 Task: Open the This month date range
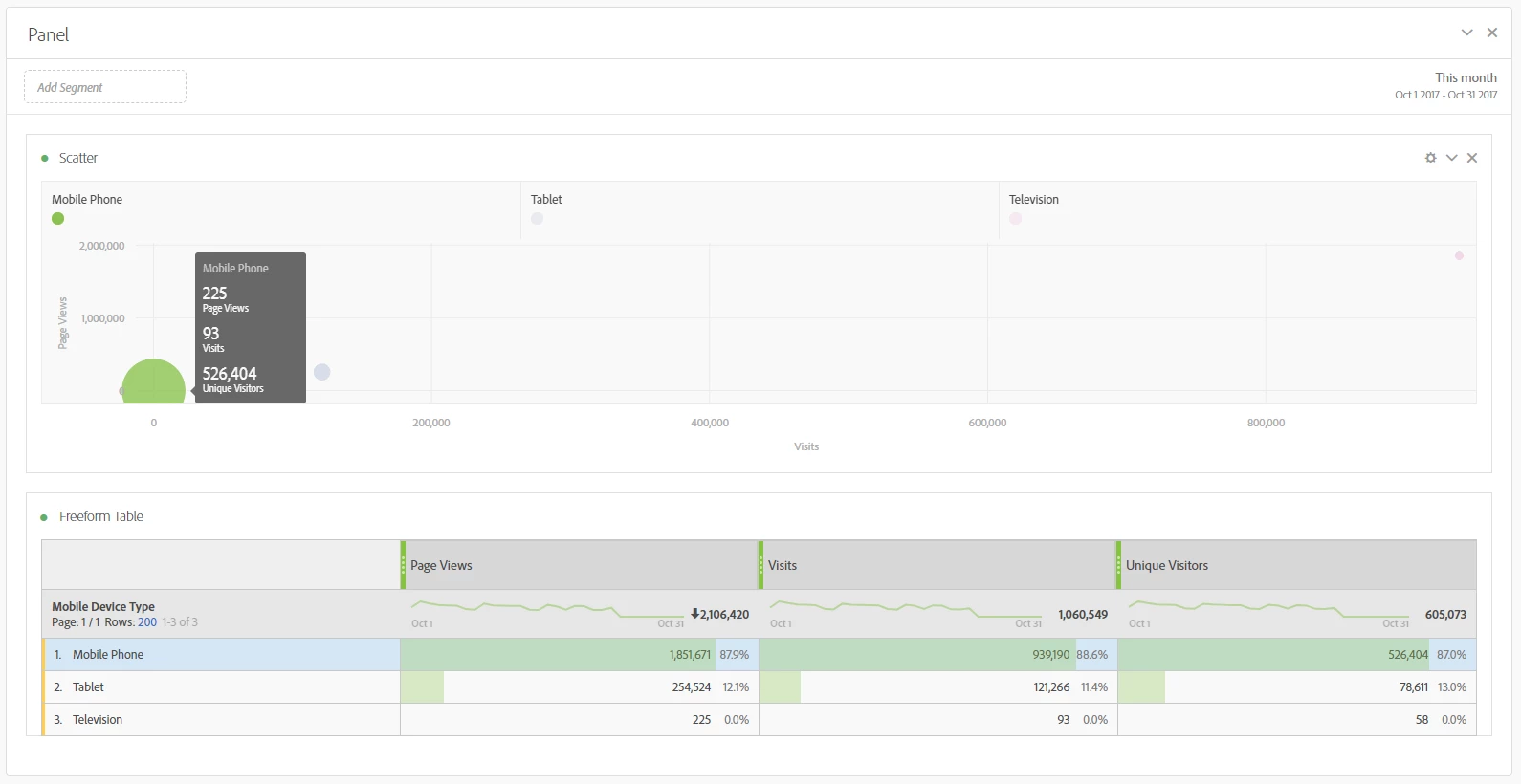click(x=1445, y=85)
